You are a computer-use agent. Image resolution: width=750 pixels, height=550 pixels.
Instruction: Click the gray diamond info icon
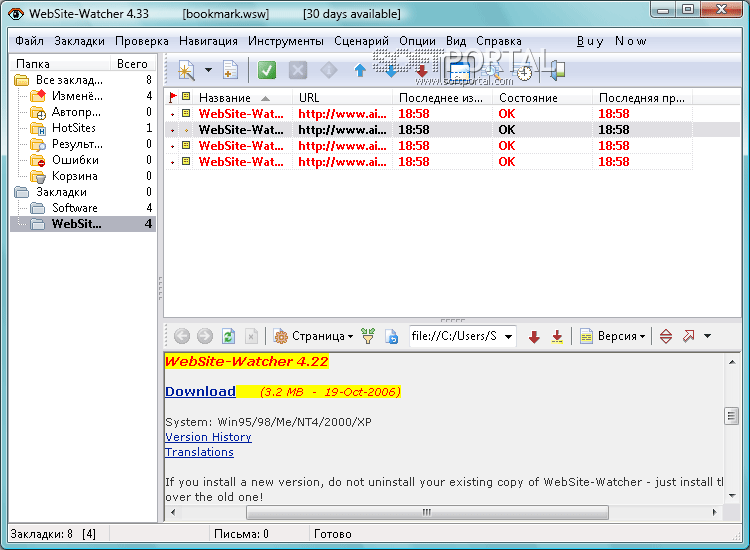point(329,71)
